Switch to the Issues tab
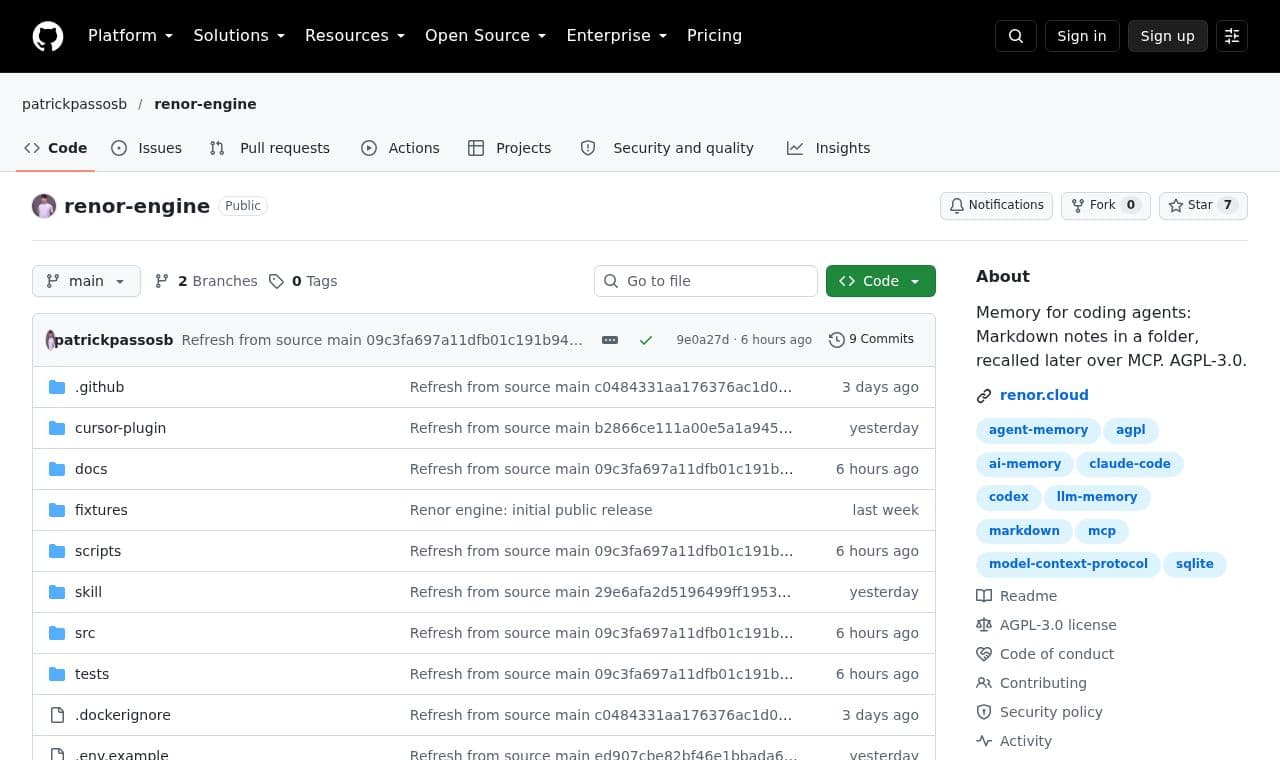Viewport: 1280px width, 760px height. click(147, 148)
